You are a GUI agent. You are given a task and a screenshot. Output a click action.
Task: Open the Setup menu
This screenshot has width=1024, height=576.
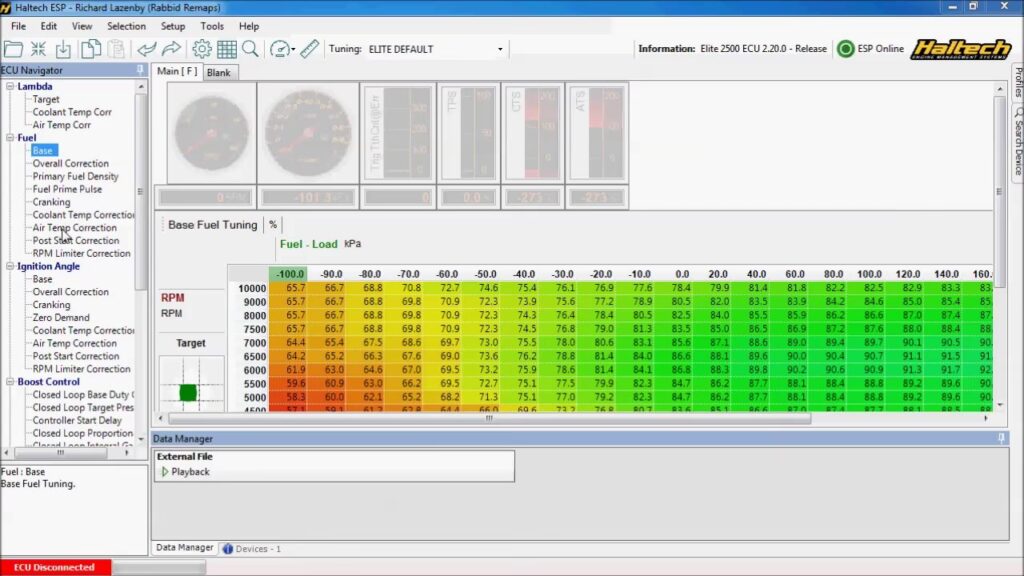click(173, 26)
